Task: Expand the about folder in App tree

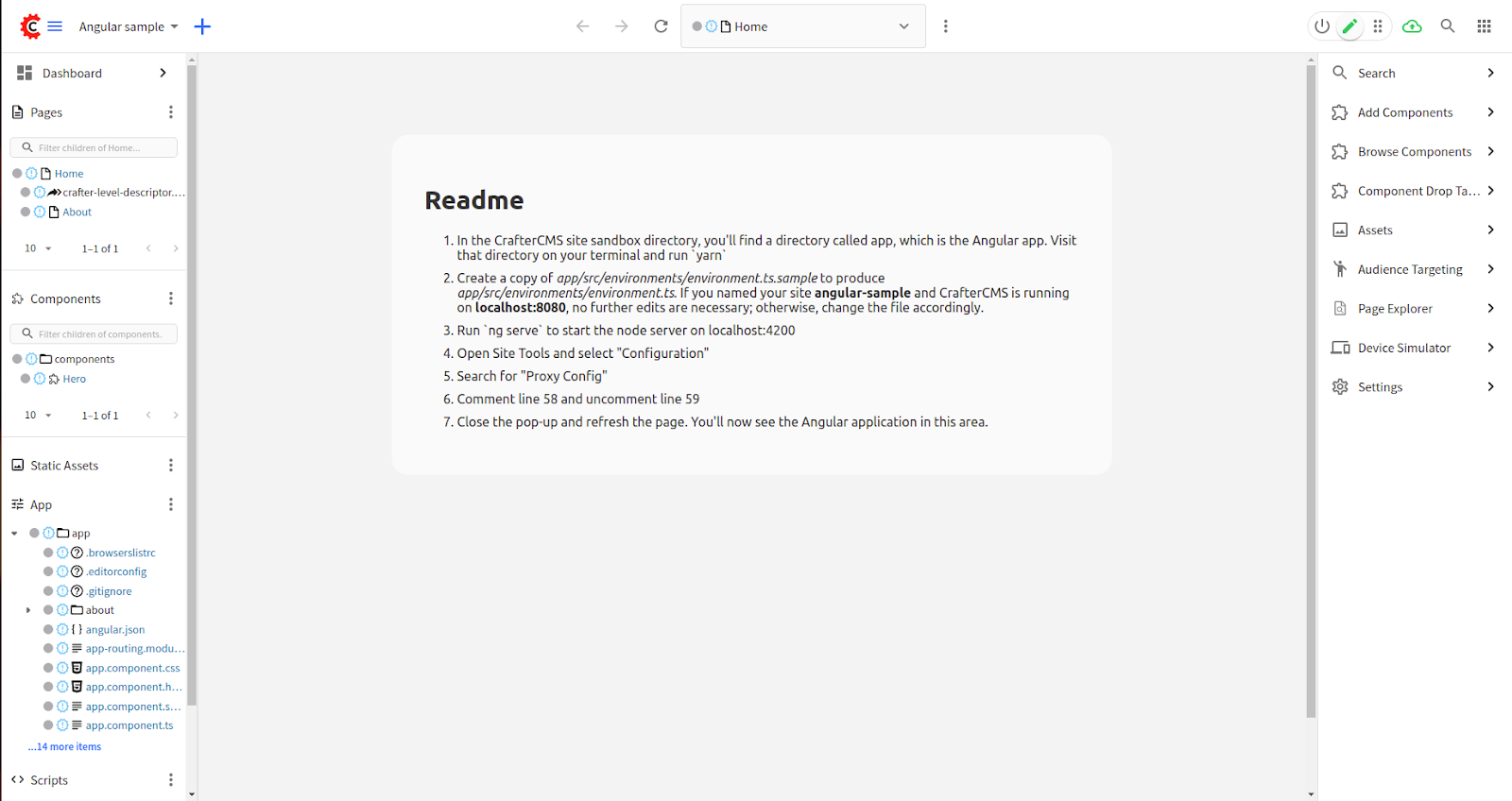Action: (28, 610)
